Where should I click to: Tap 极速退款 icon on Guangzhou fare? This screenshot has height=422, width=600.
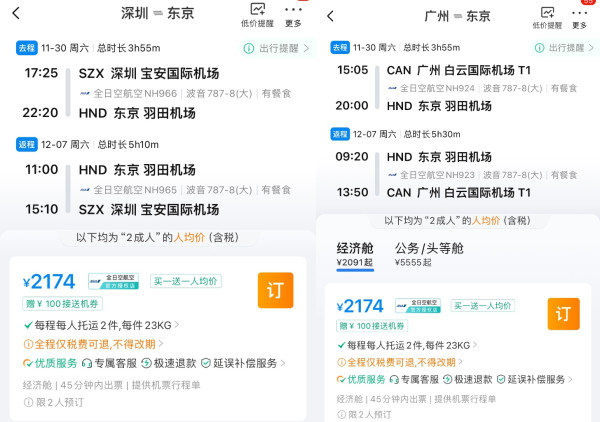click(x=447, y=380)
